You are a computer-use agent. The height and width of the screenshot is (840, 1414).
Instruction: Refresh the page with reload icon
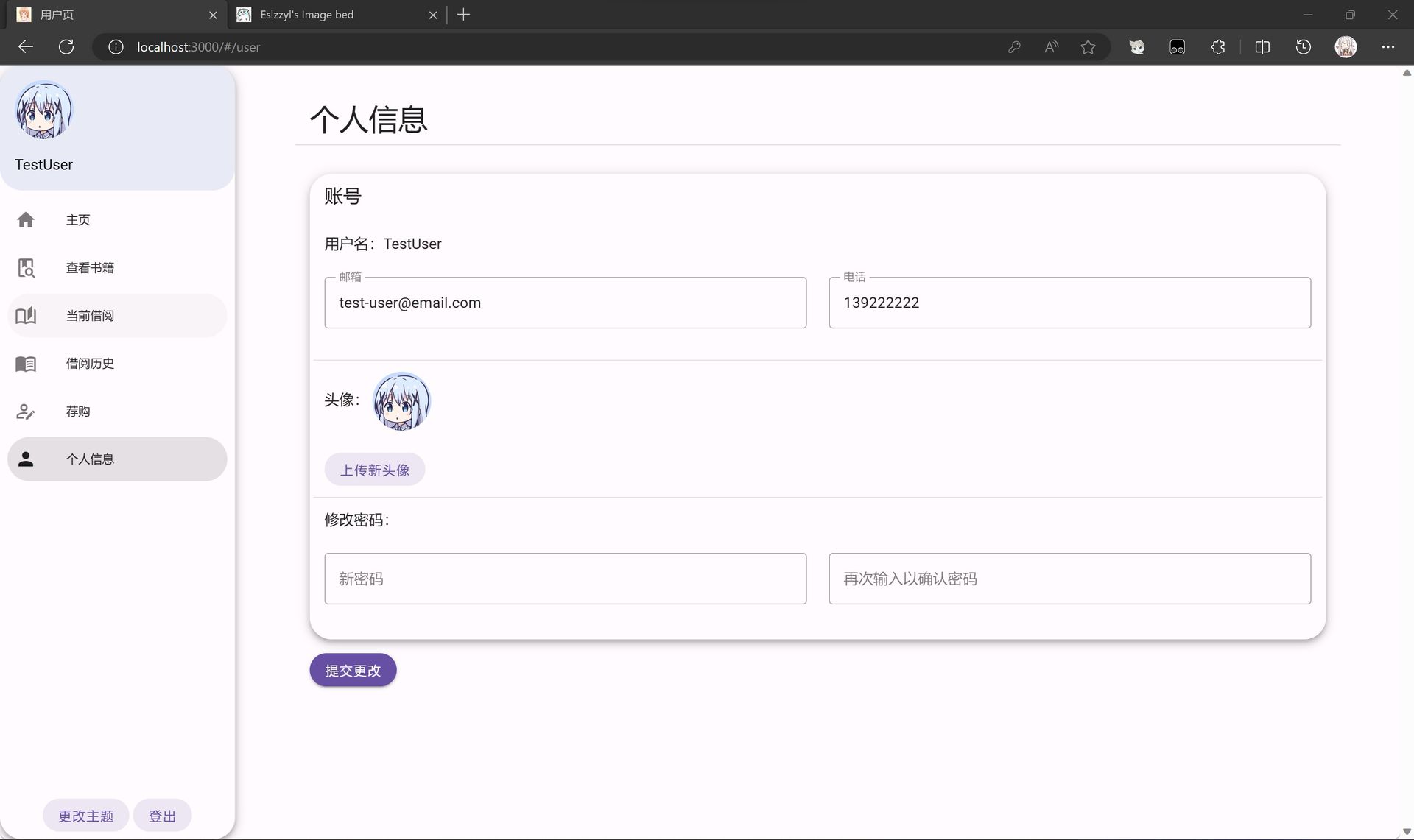tap(66, 46)
